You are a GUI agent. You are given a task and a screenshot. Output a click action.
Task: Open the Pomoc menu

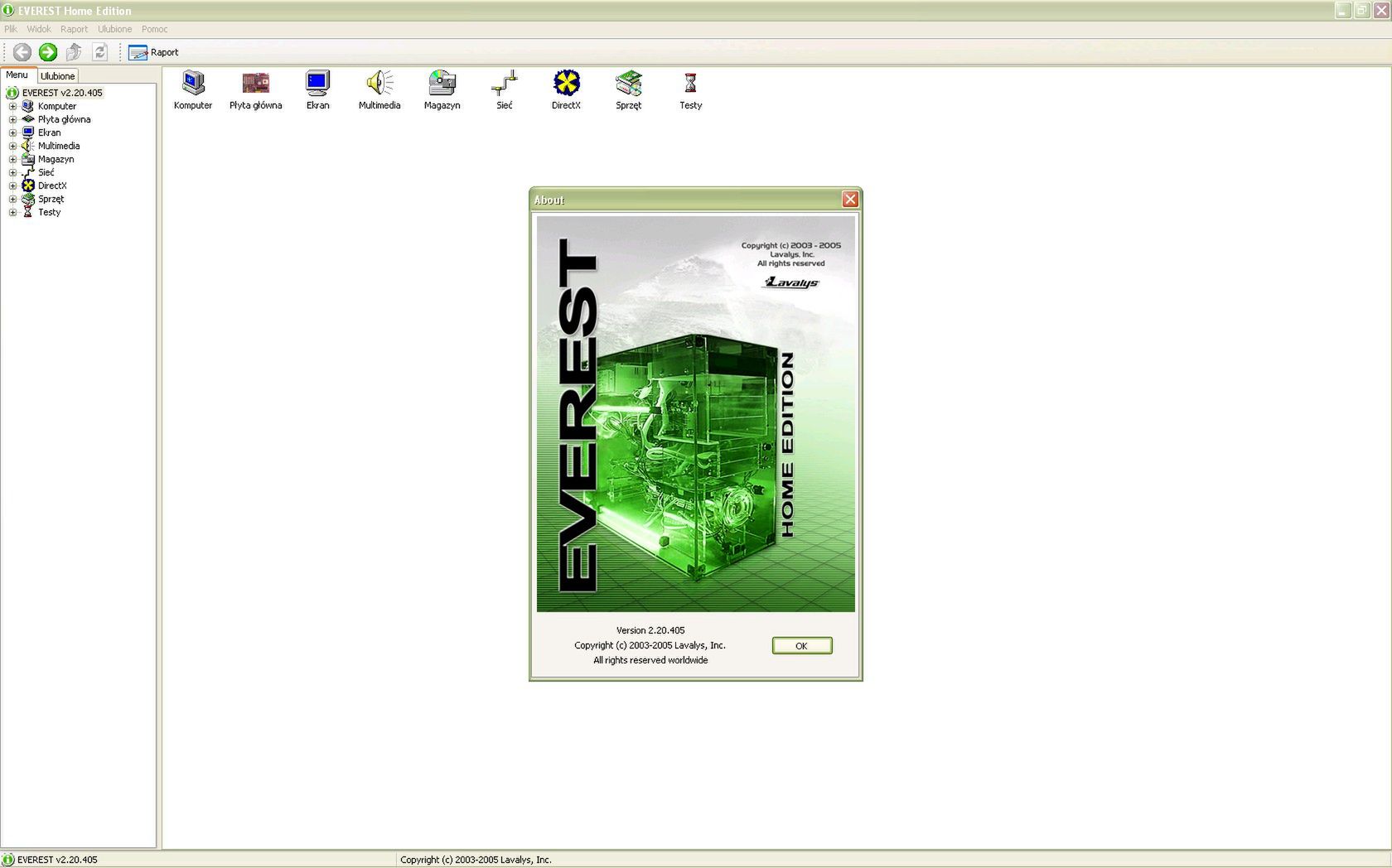[x=154, y=29]
